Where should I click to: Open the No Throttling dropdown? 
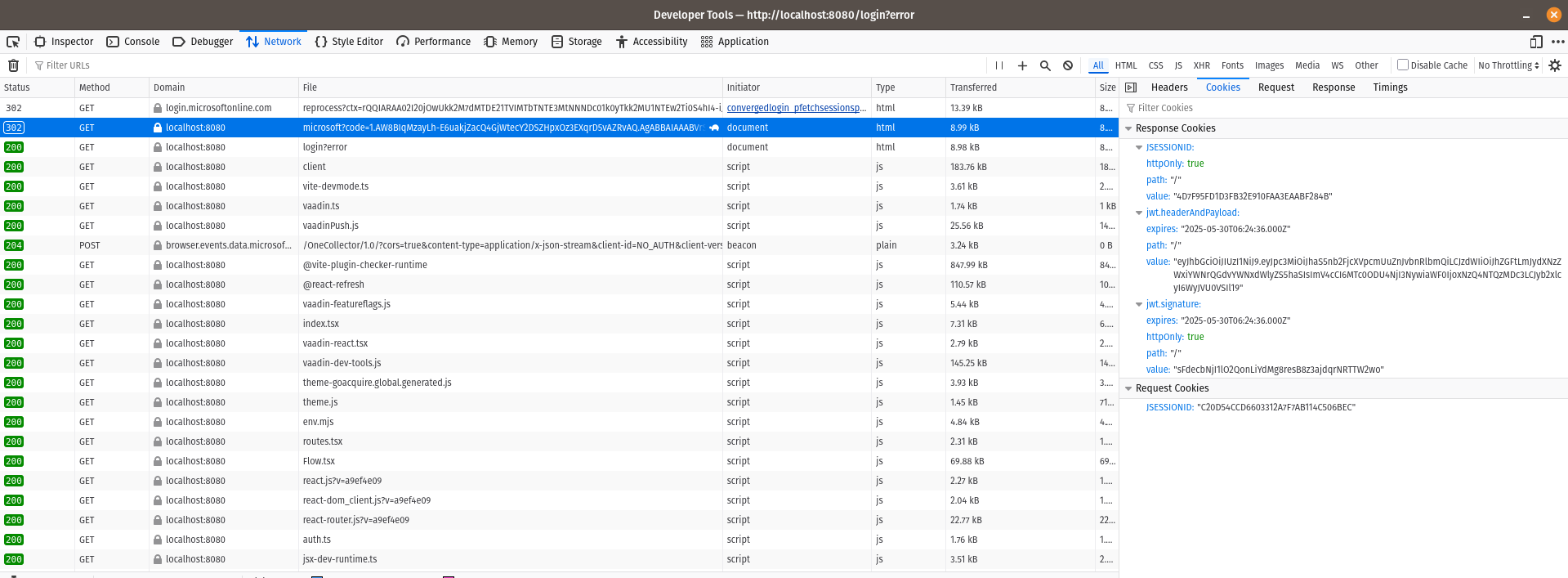1508,65
